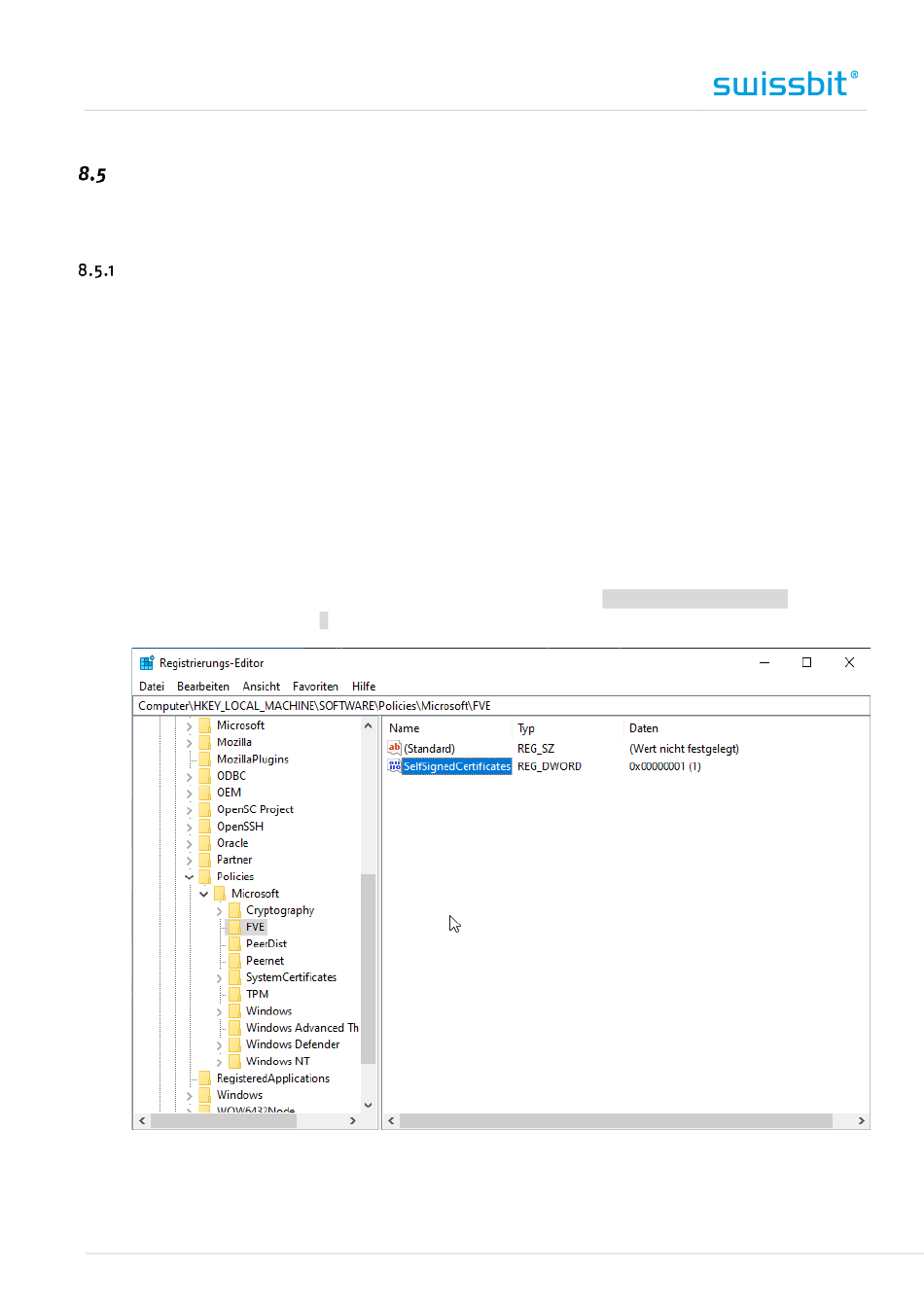Click the registry path address bar
924x1307 pixels.
point(501,706)
